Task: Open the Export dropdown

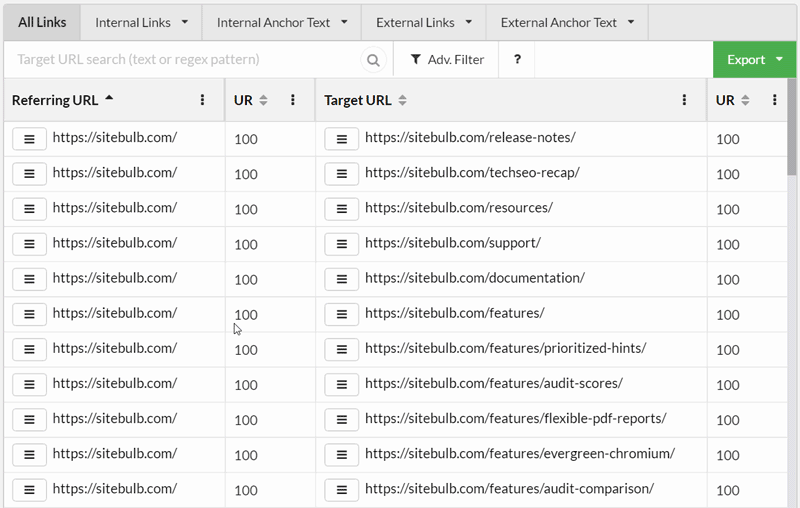Action: click(x=754, y=60)
